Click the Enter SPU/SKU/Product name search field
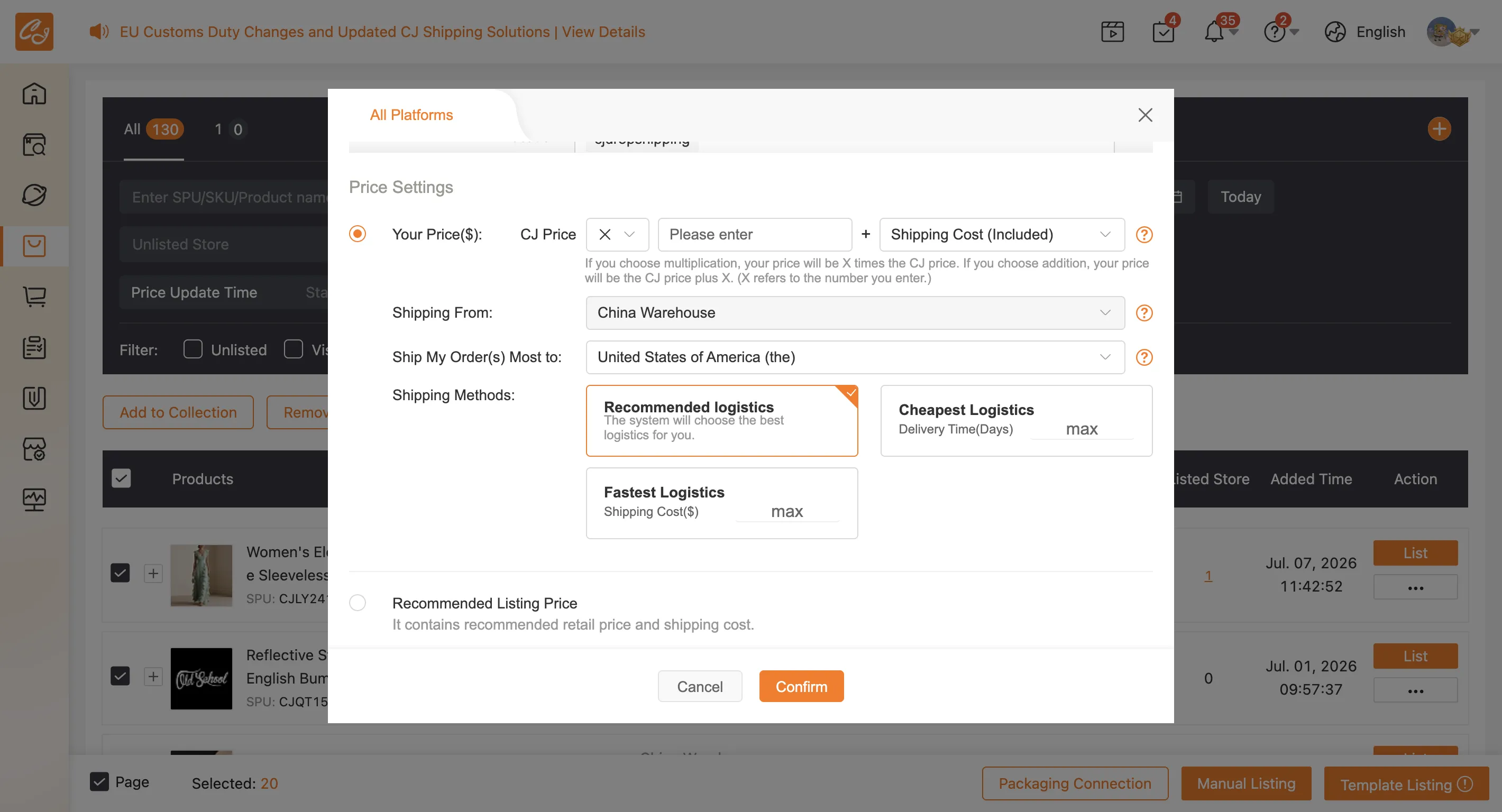The image size is (1502, 812). tap(224, 197)
